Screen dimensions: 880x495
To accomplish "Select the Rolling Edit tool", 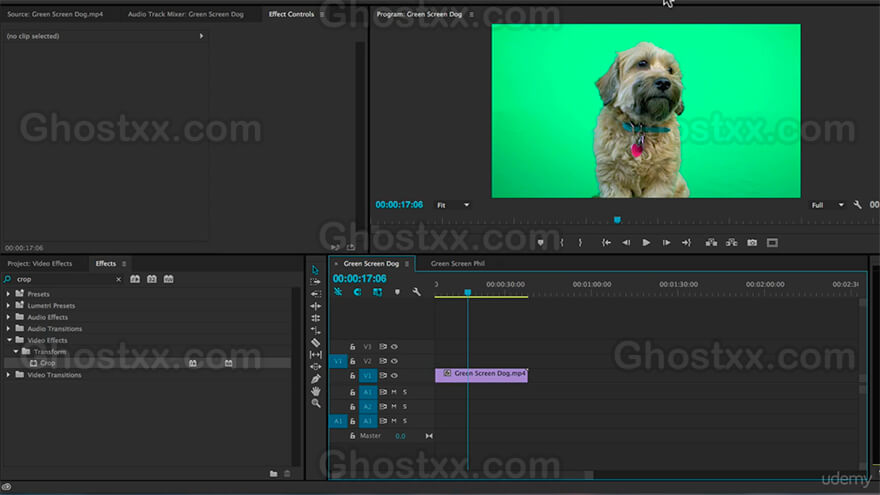I will pos(315,318).
